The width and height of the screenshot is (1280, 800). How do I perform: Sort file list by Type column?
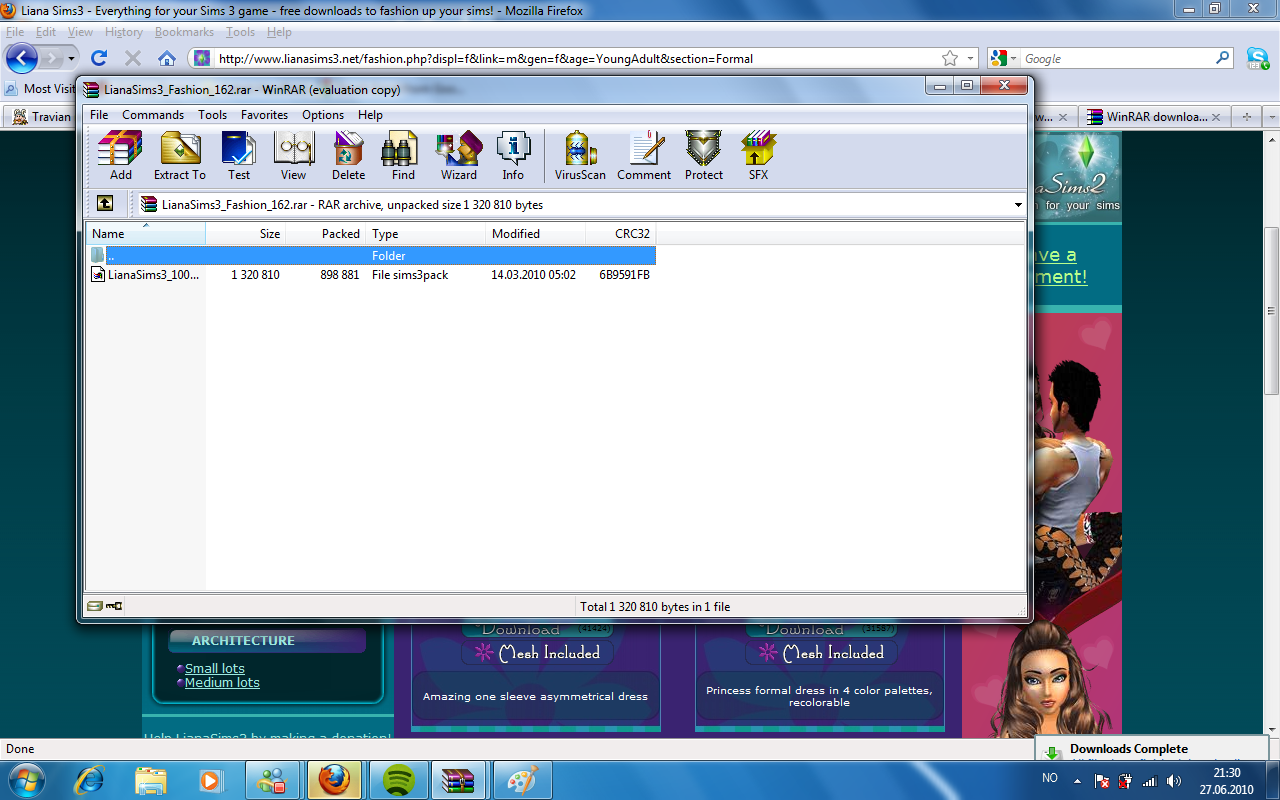tap(426, 233)
